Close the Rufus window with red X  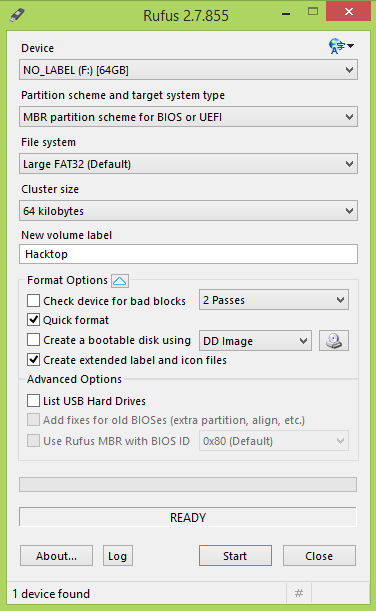click(x=348, y=11)
